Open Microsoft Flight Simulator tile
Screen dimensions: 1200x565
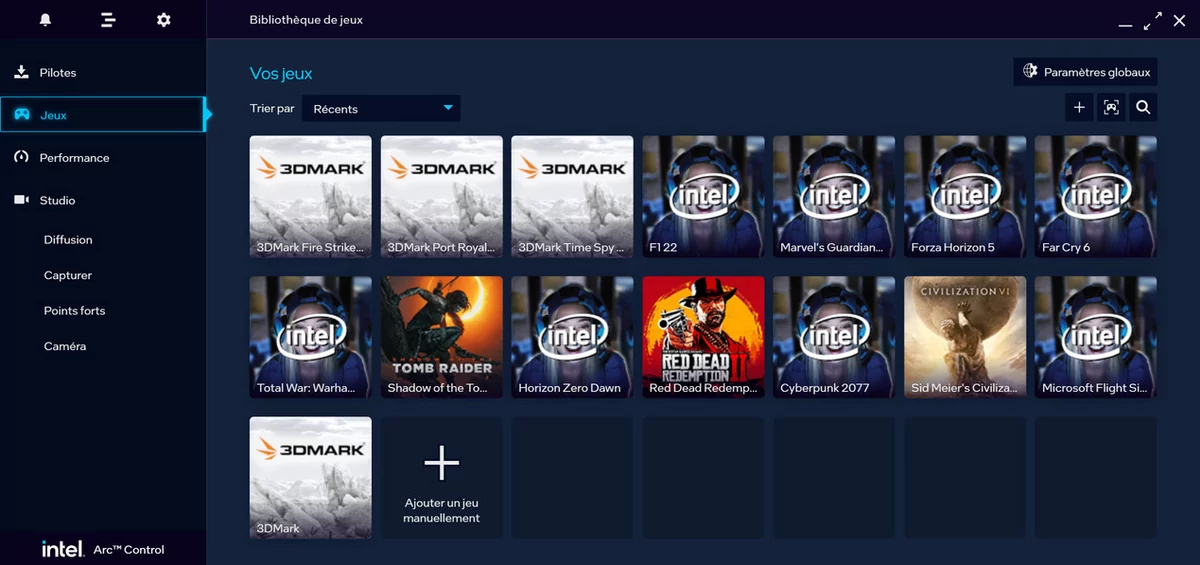click(x=1096, y=338)
